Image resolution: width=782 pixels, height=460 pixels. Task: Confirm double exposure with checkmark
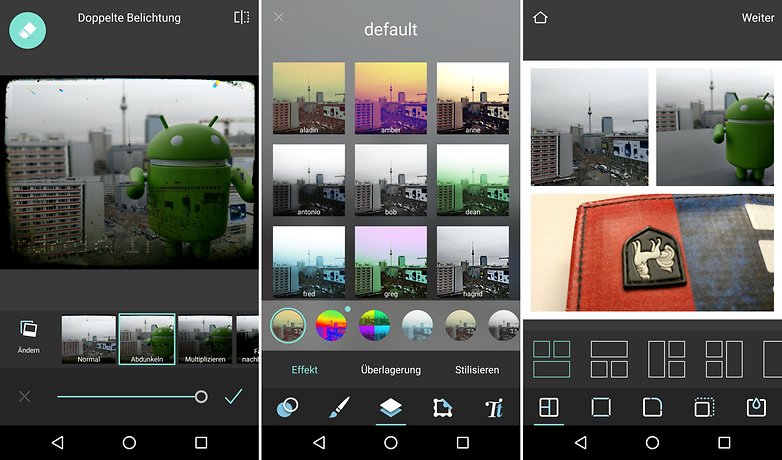coord(233,397)
